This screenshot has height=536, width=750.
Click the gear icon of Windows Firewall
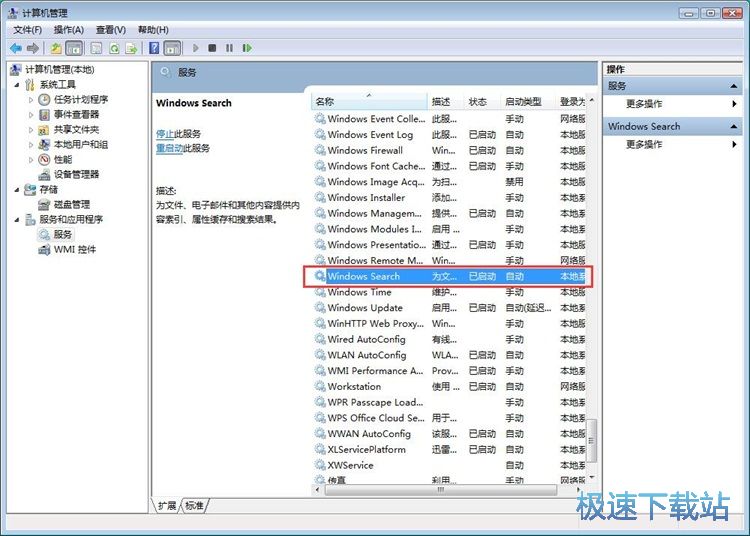pos(320,150)
